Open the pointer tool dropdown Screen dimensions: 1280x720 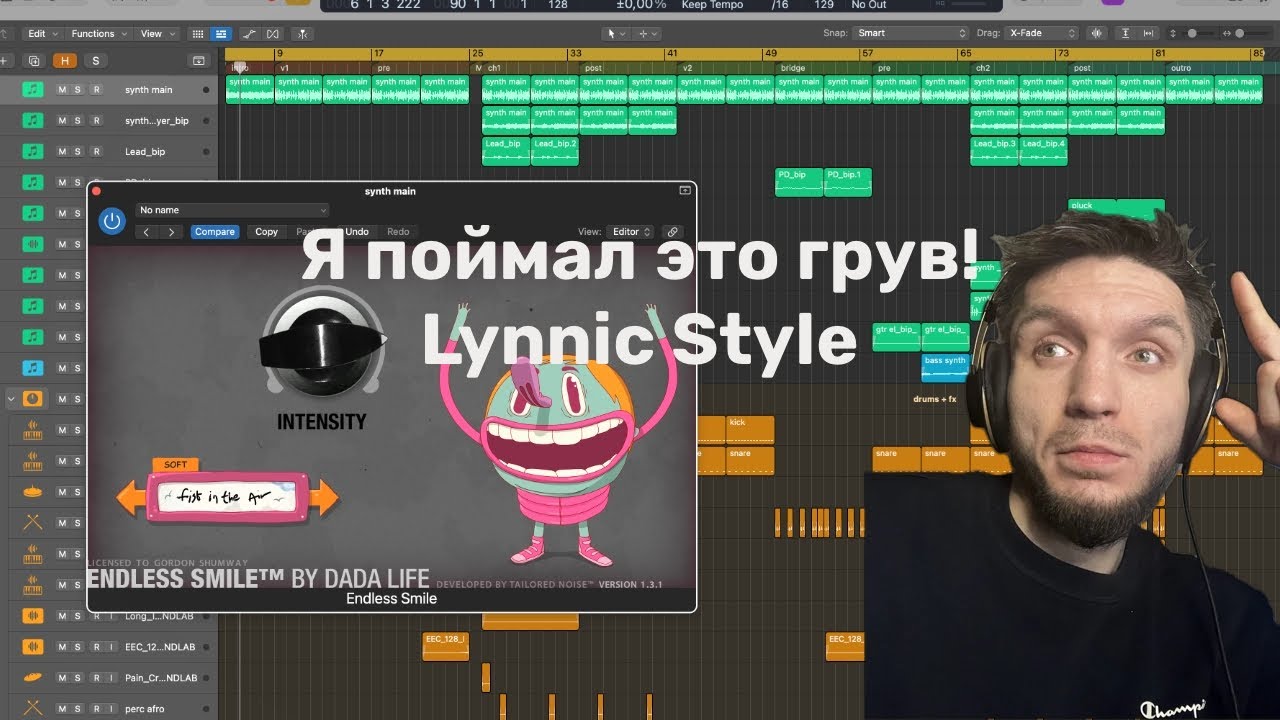(617, 33)
